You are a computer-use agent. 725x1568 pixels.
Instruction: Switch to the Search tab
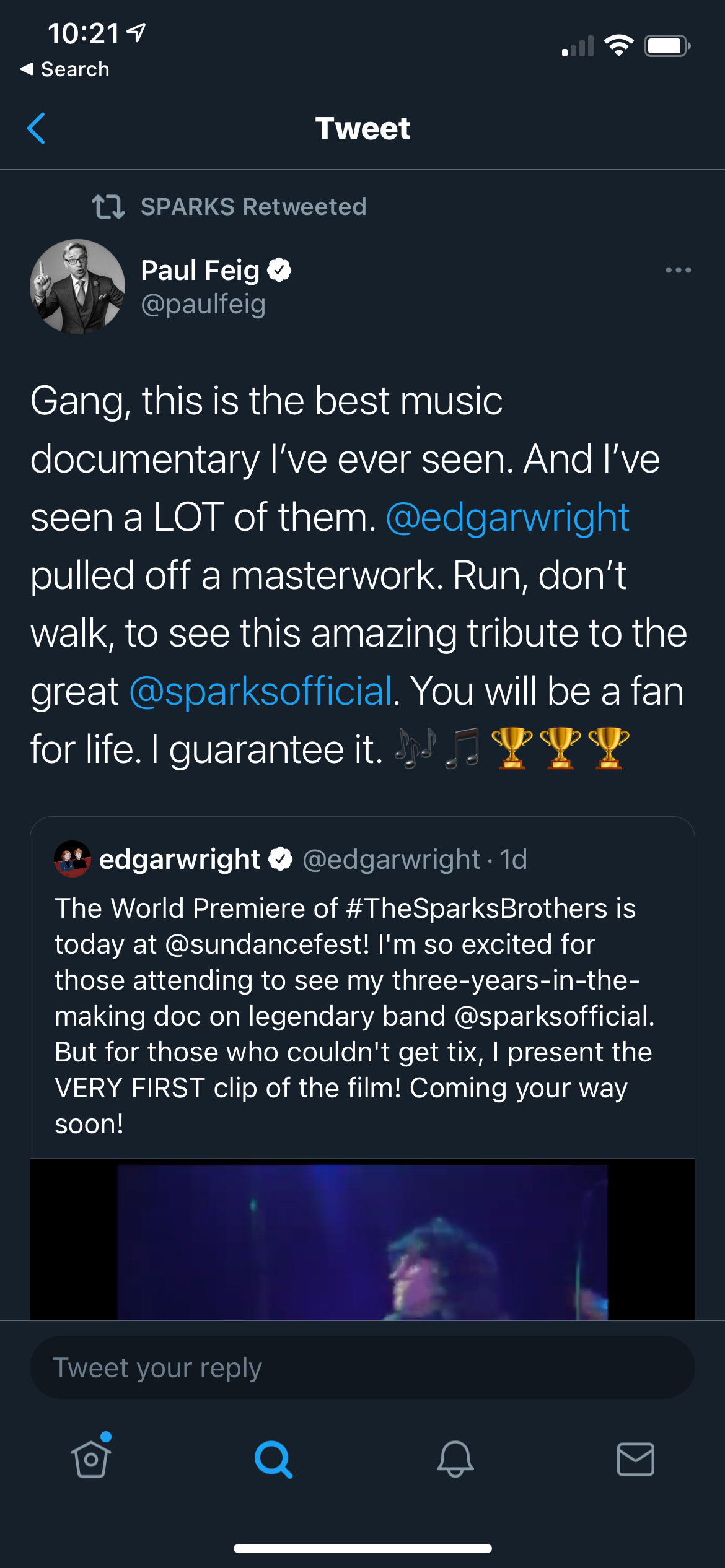273,1459
